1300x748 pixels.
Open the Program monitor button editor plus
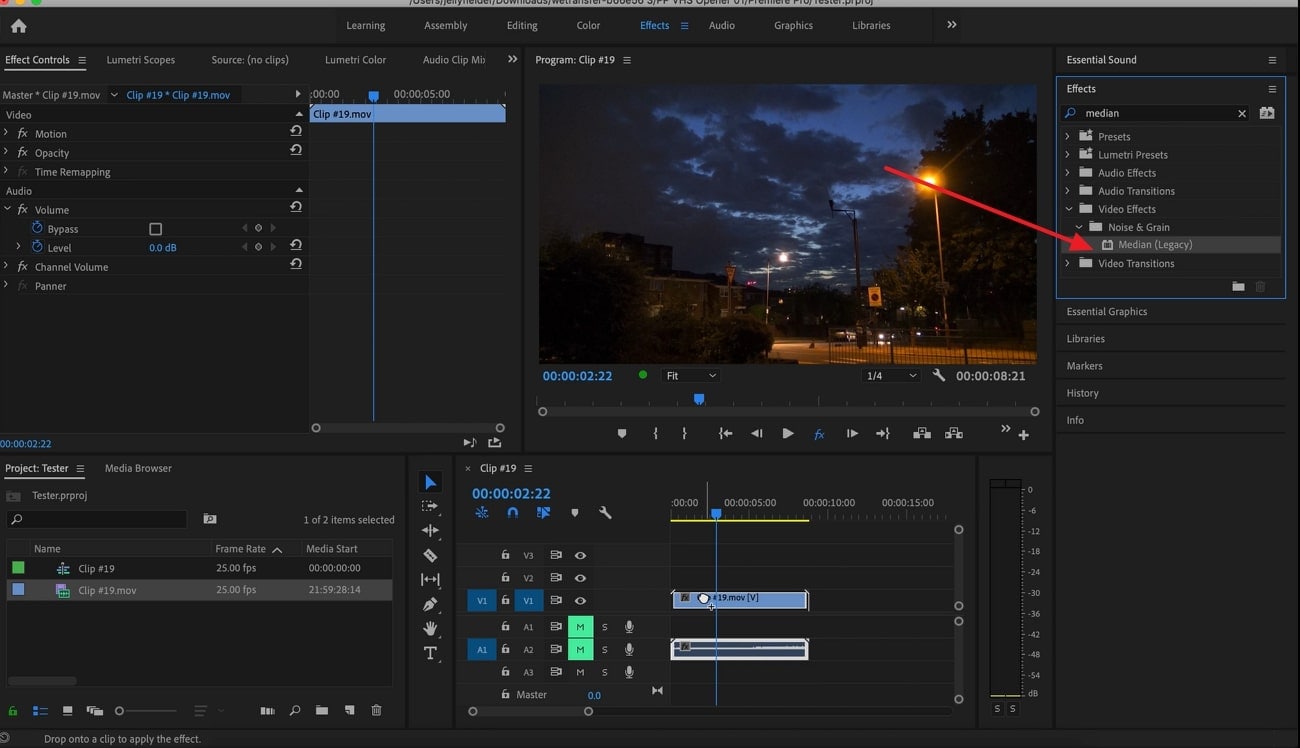coord(1023,435)
